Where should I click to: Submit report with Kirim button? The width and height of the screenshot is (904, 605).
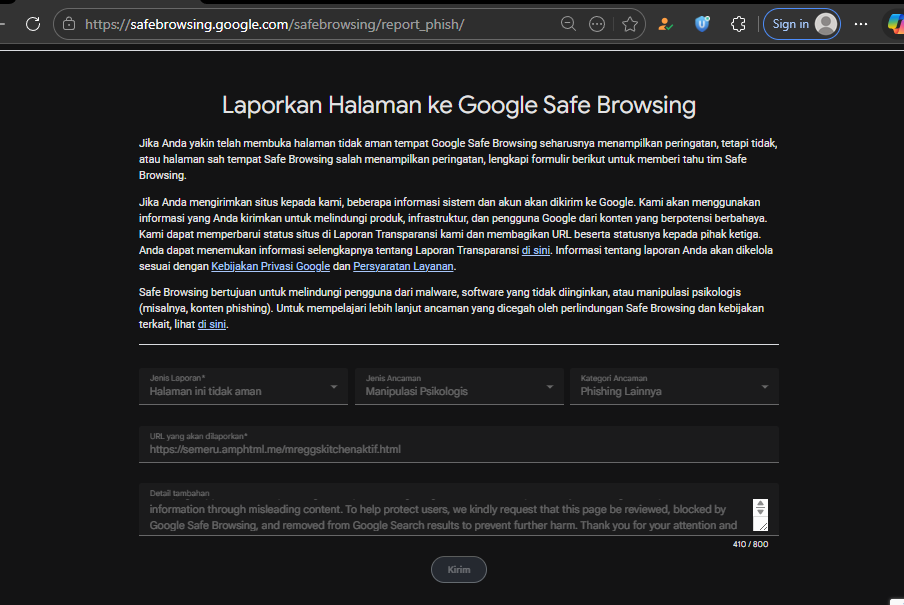click(x=459, y=570)
